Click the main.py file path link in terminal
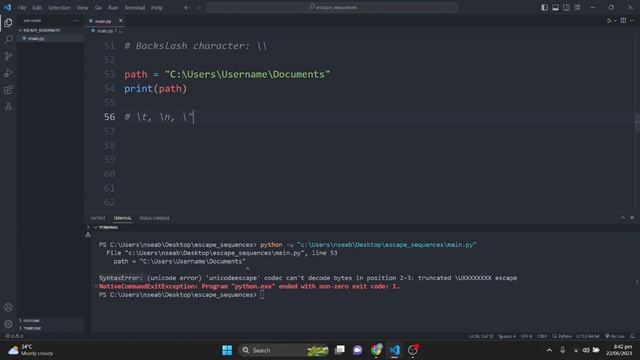The height and width of the screenshot is (360, 640). 216,253
